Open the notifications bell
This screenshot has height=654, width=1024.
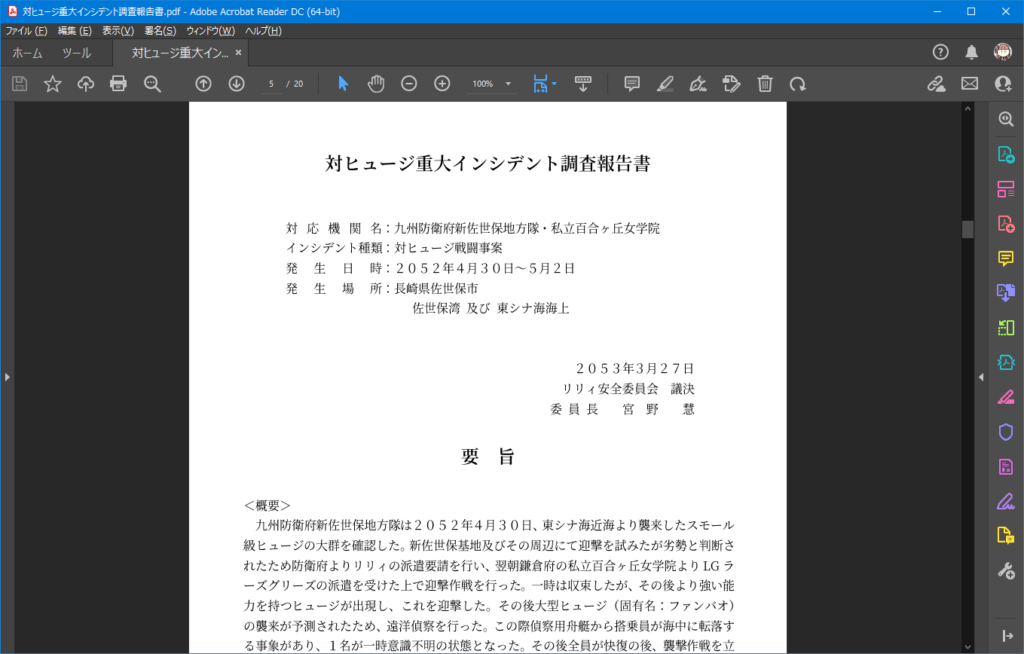click(x=971, y=52)
